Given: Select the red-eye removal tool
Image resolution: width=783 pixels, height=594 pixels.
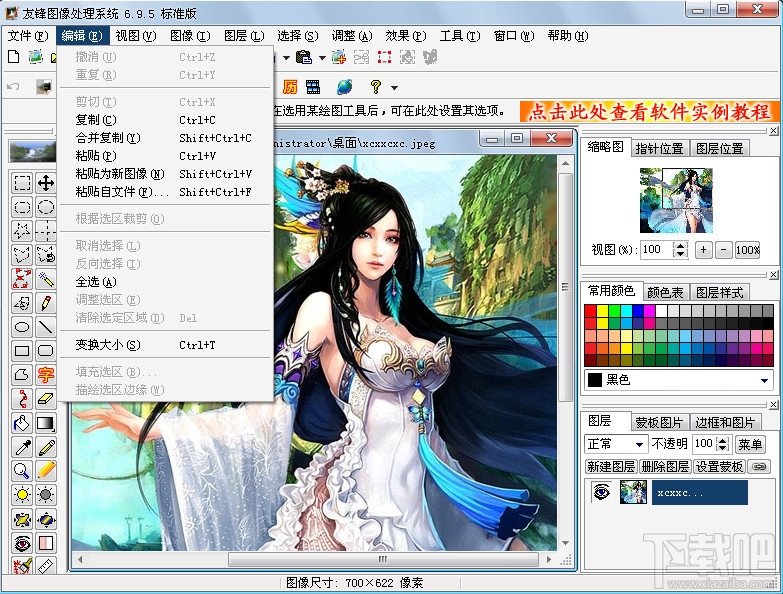Looking at the screenshot, I should coord(22,543).
